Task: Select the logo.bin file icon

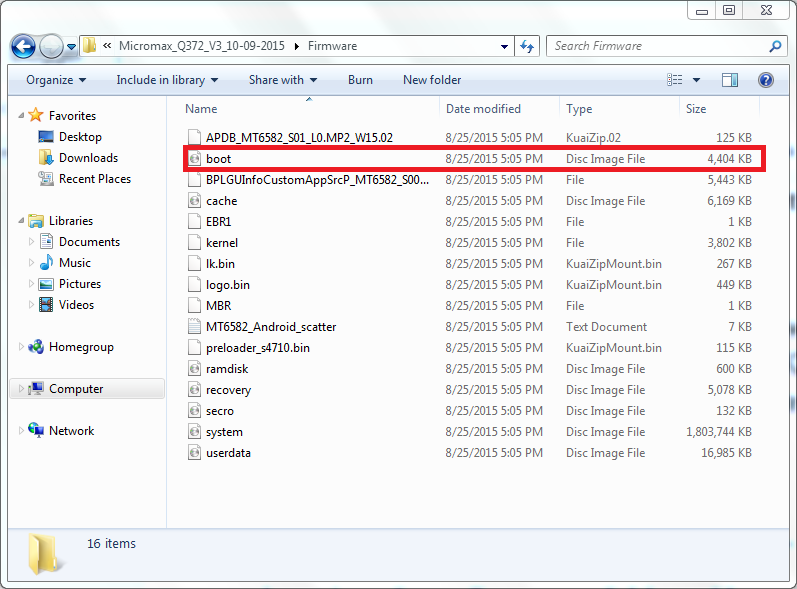Action: (195, 285)
